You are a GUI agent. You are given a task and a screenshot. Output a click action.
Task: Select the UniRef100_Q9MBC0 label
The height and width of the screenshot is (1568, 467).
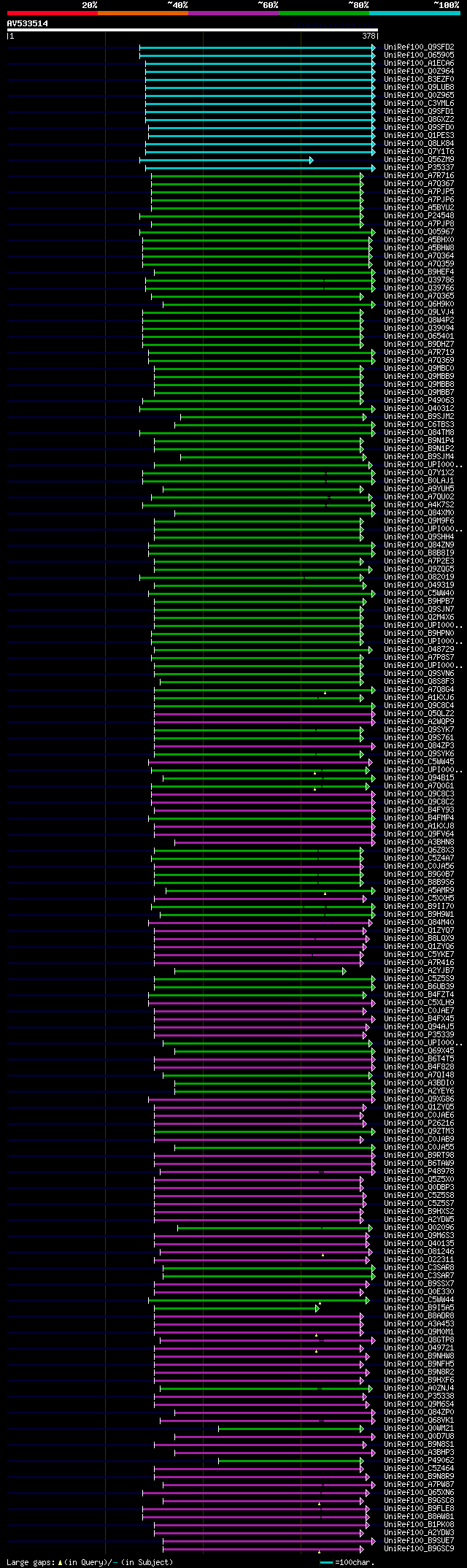tap(419, 369)
